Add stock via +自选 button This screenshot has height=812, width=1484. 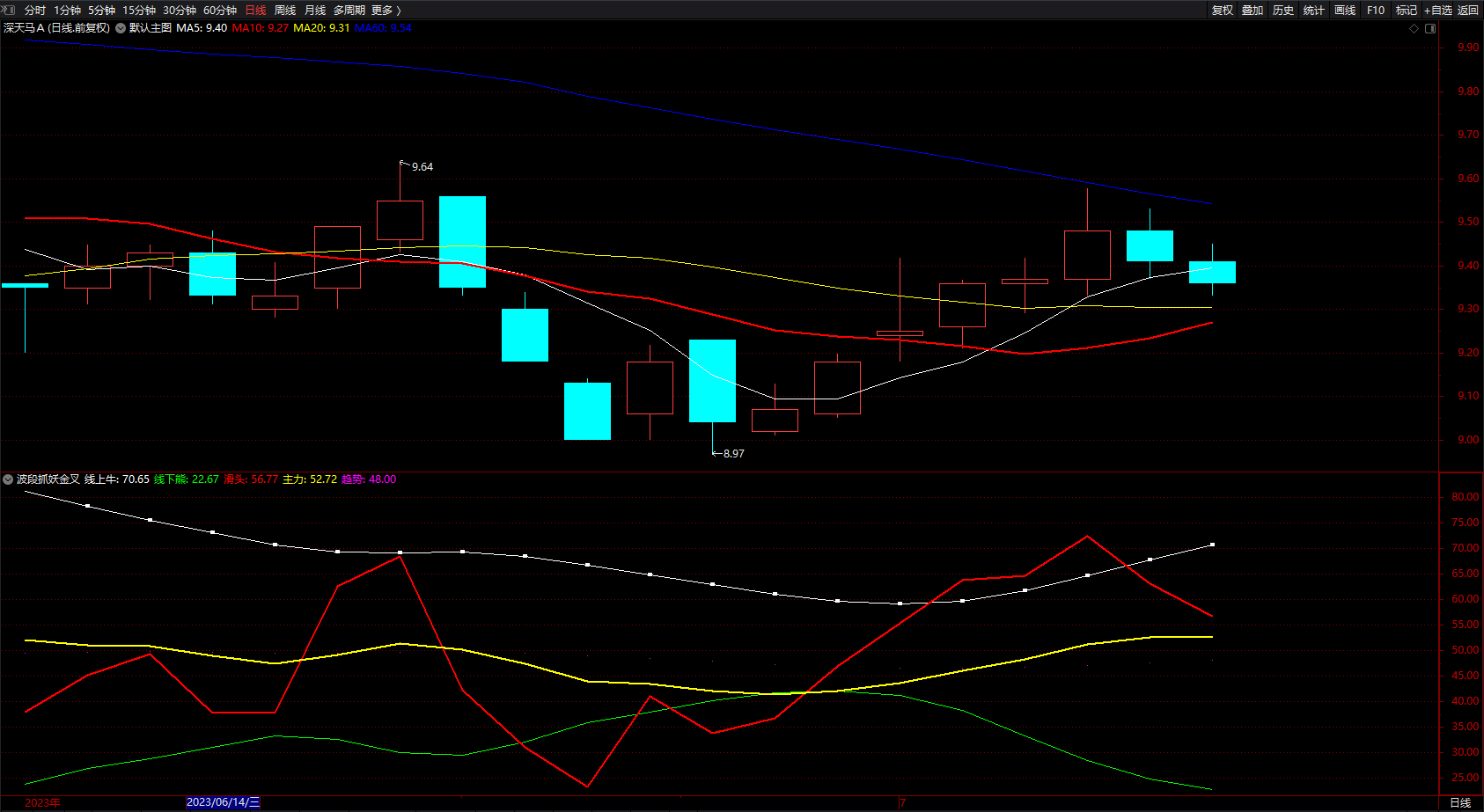(1438, 11)
